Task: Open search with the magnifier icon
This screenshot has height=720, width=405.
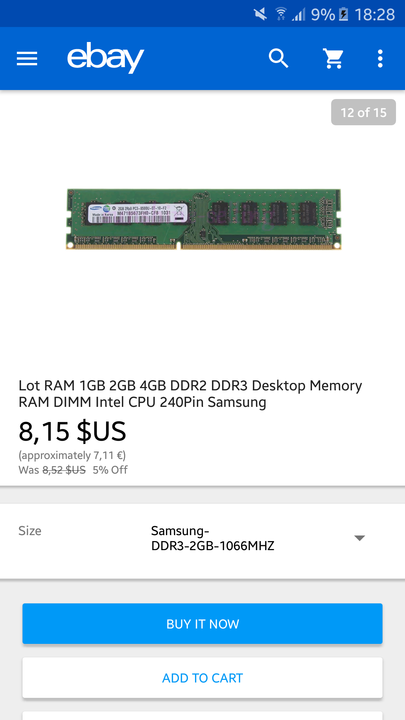Action: [x=279, y=59]
